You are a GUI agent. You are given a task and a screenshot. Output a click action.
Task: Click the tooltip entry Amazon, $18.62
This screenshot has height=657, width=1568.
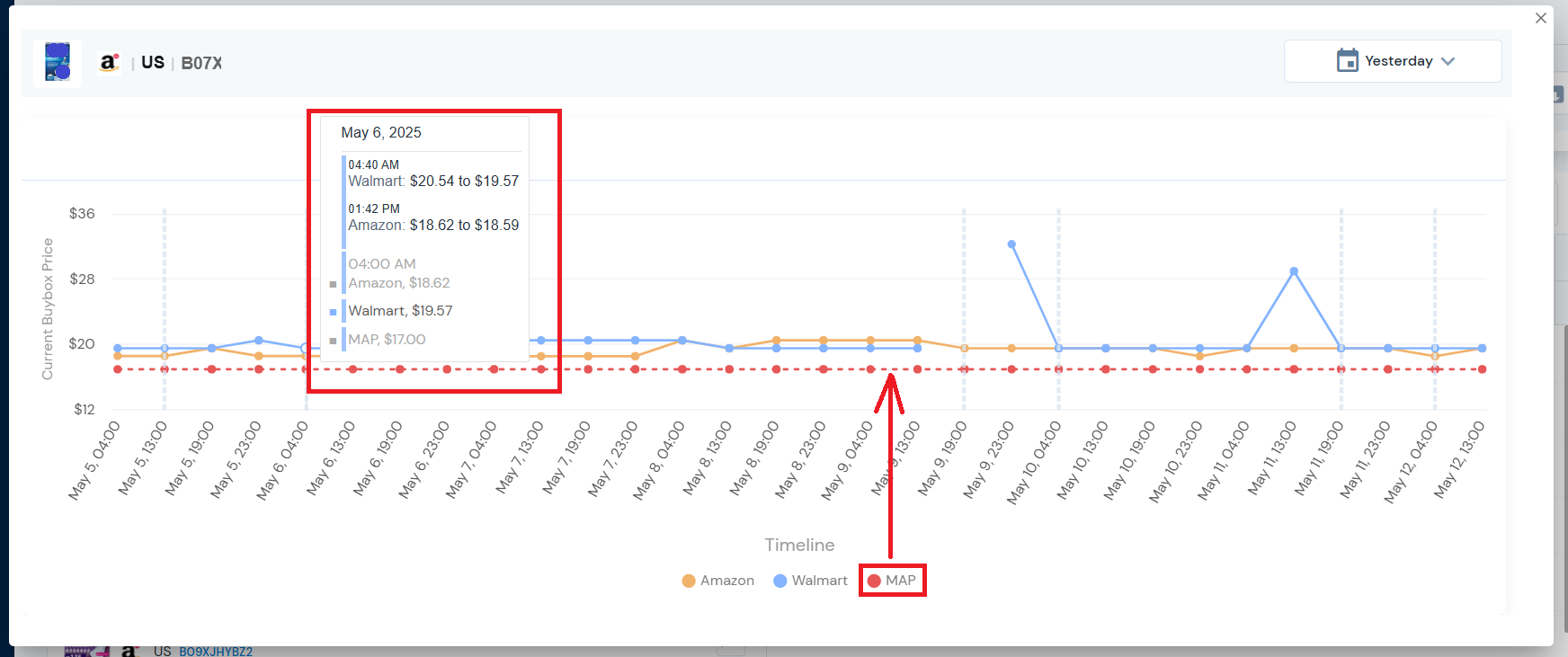(x=399, y=283)
